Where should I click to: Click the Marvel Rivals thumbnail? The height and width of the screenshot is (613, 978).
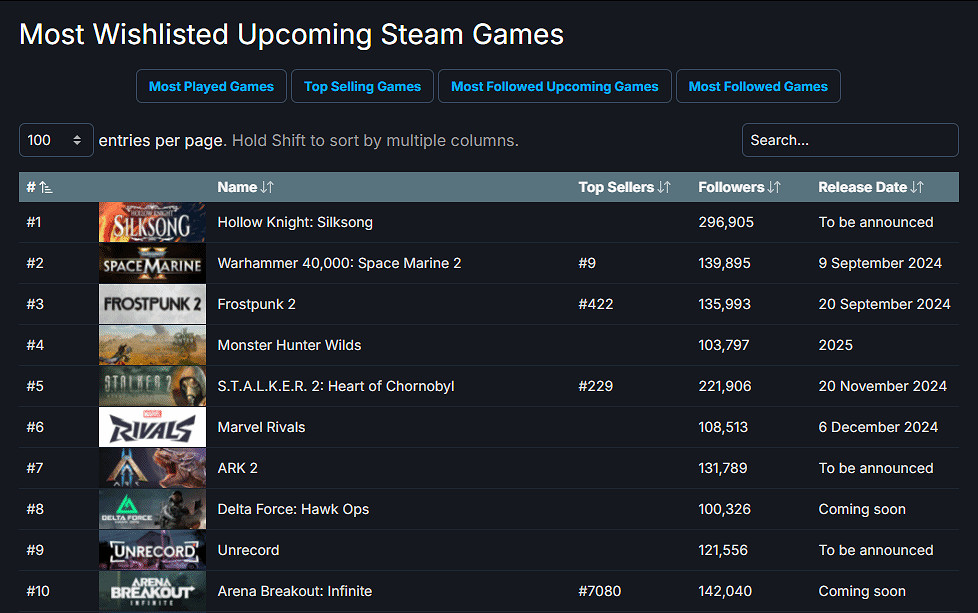tap(151, 426)
